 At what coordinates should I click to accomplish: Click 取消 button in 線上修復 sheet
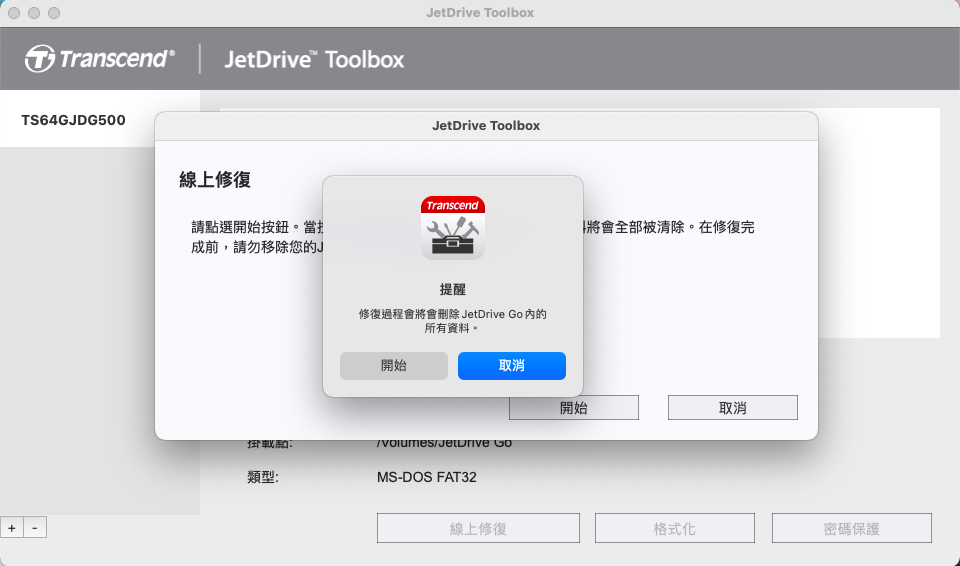[733, 408]
